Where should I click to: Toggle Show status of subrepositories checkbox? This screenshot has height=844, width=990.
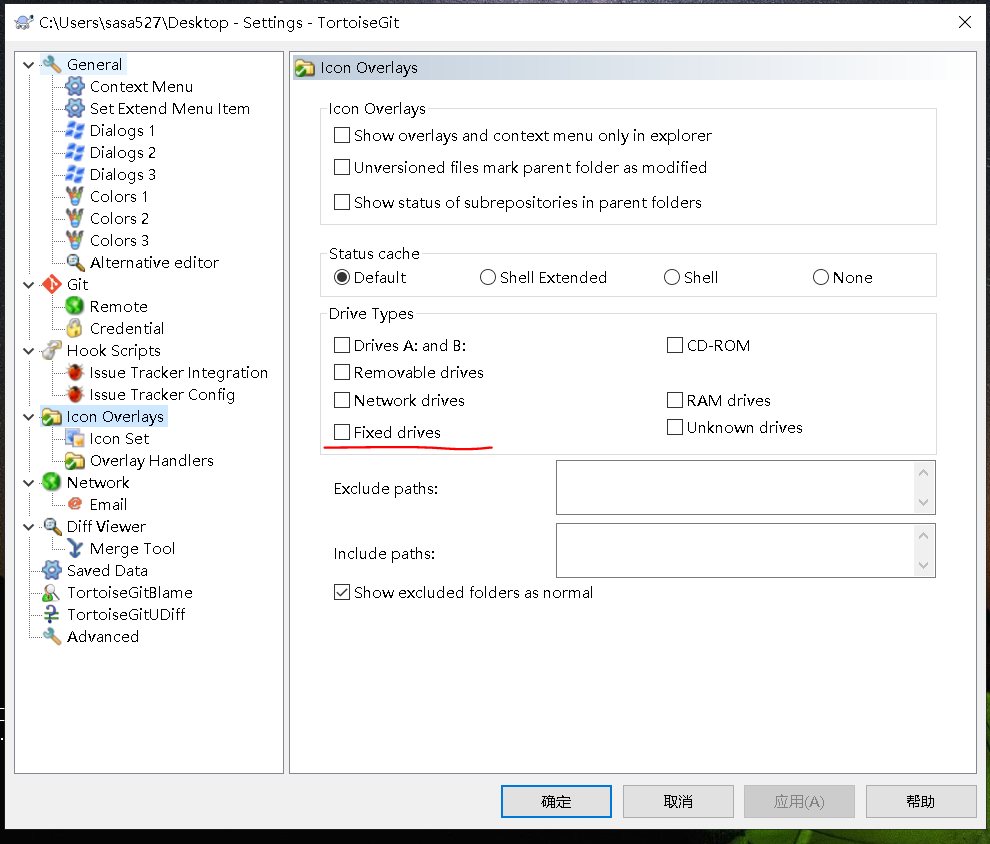point(342,202)
